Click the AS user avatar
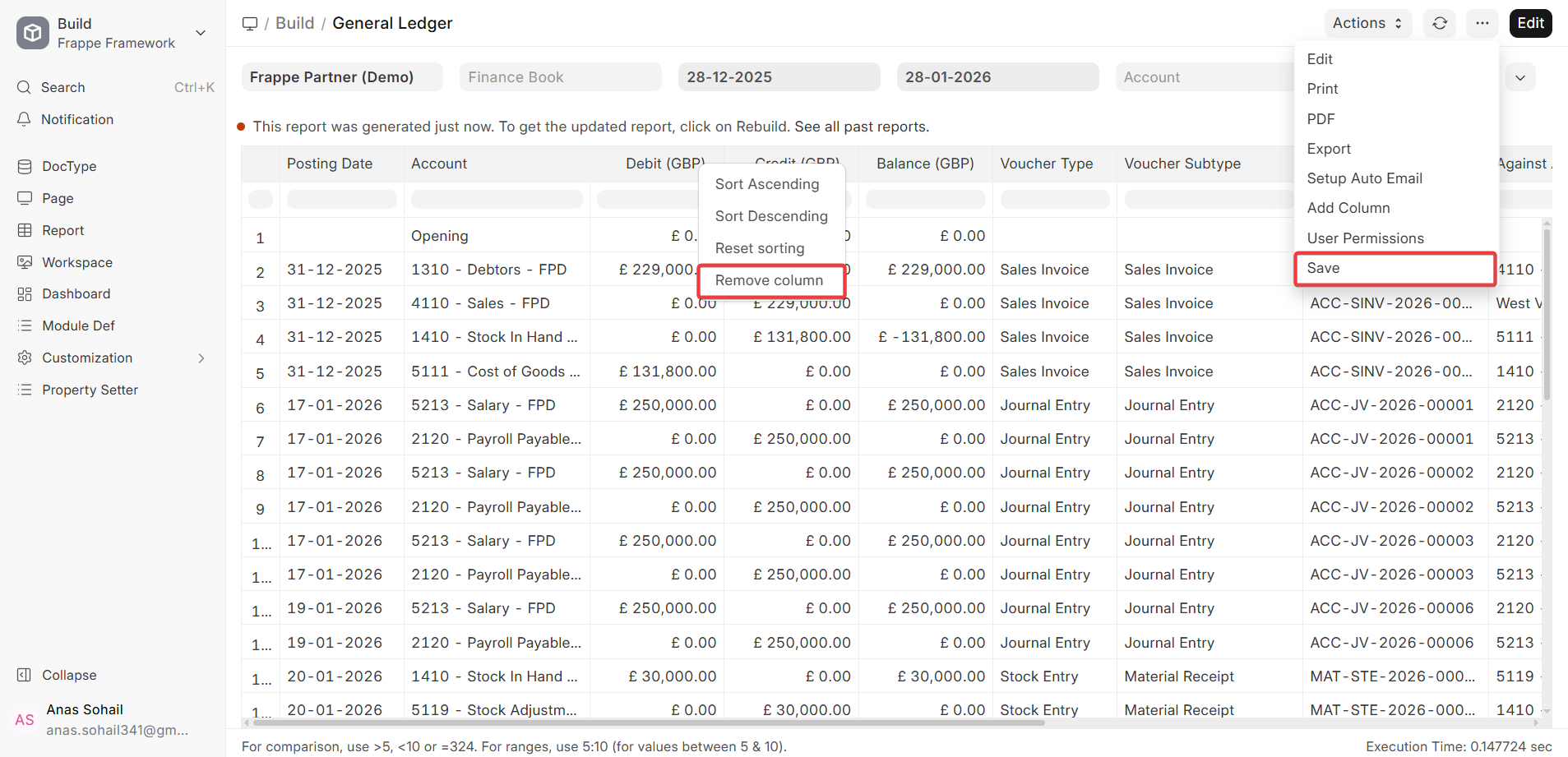The height and width of the screenshot is (757, 1568). pos(25,720)
